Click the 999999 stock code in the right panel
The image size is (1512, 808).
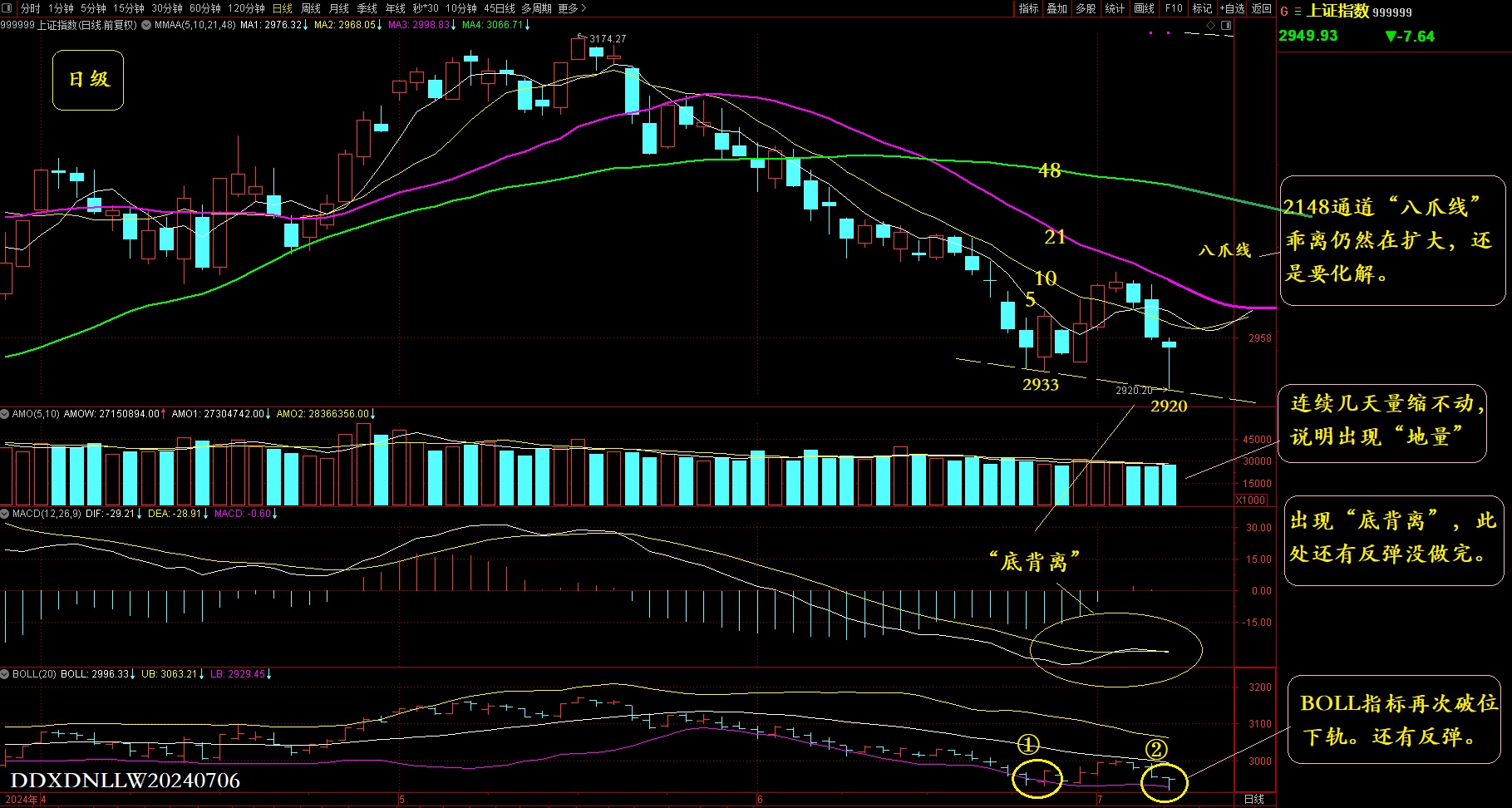pyautogui.click(x=1392, y=12)
